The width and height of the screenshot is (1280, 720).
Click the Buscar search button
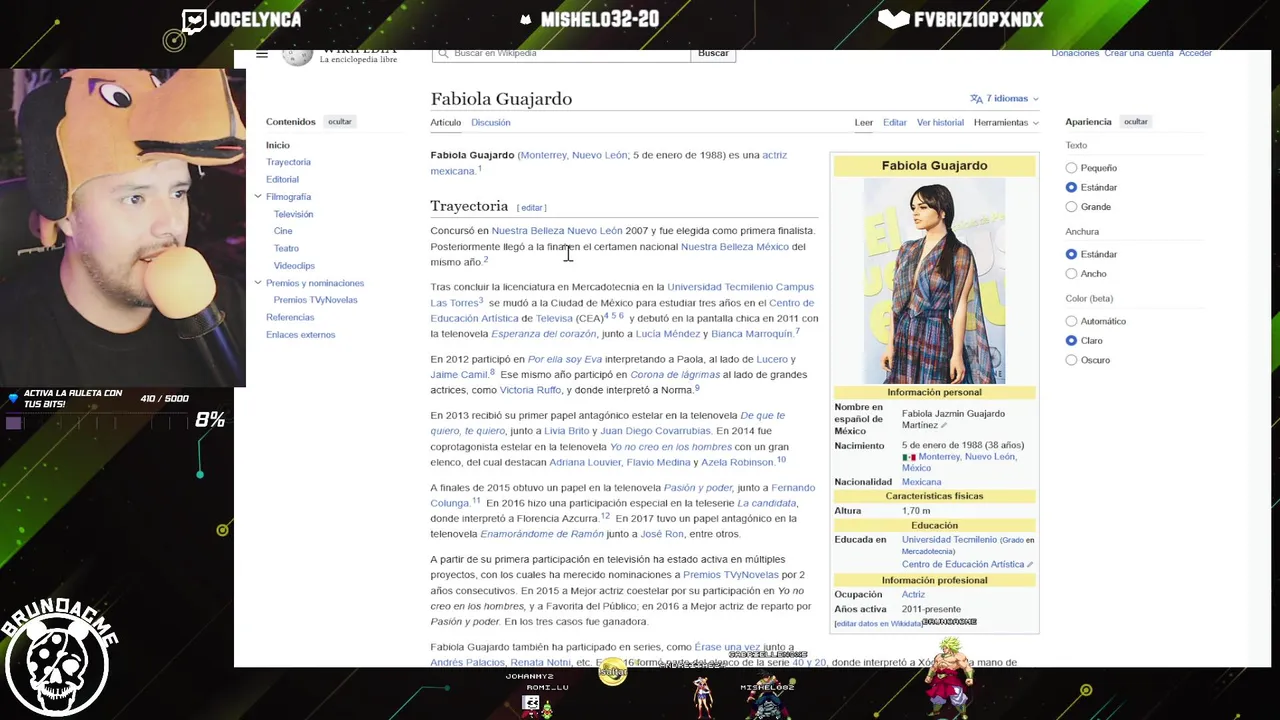click(713, 54)
